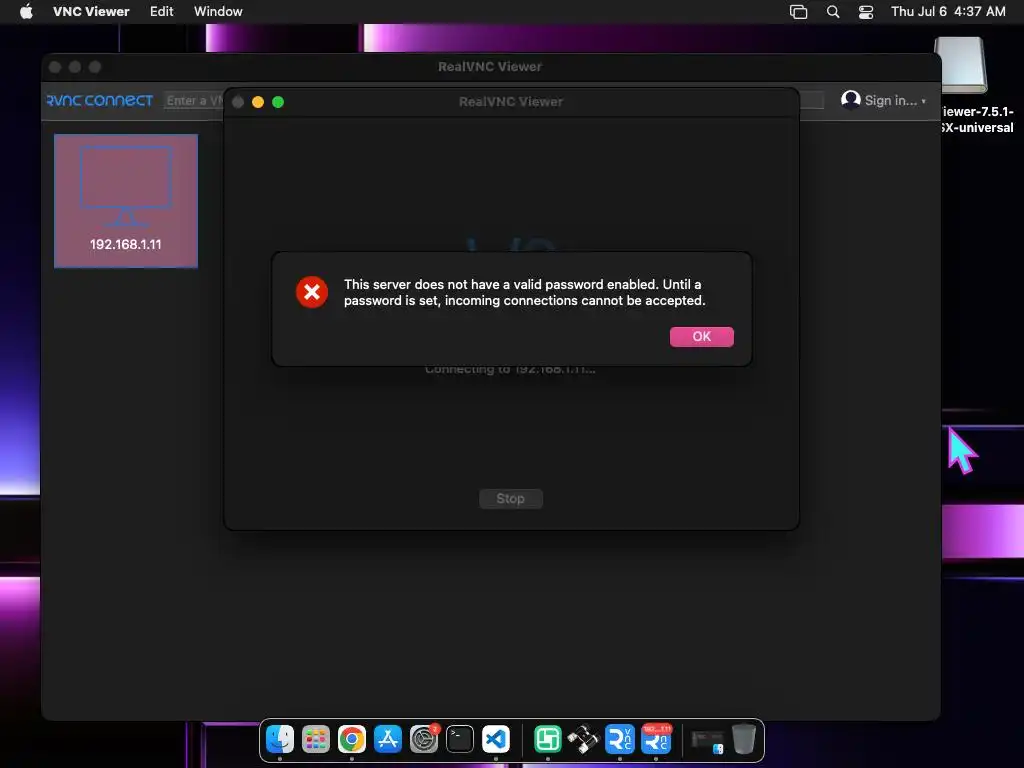Open the Trash in the dock

coord(744,739)
